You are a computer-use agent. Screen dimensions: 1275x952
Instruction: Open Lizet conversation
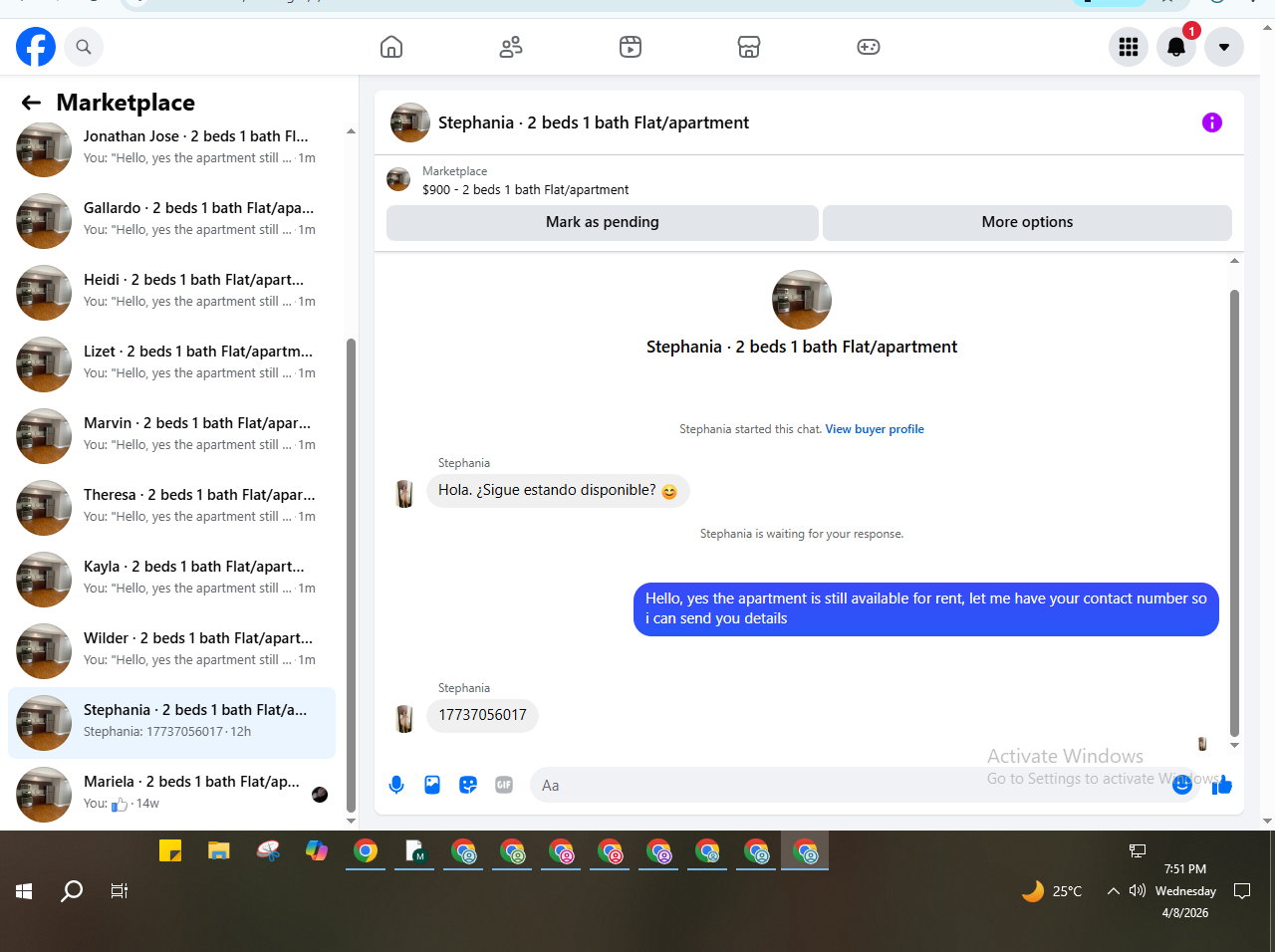[171, 362]
